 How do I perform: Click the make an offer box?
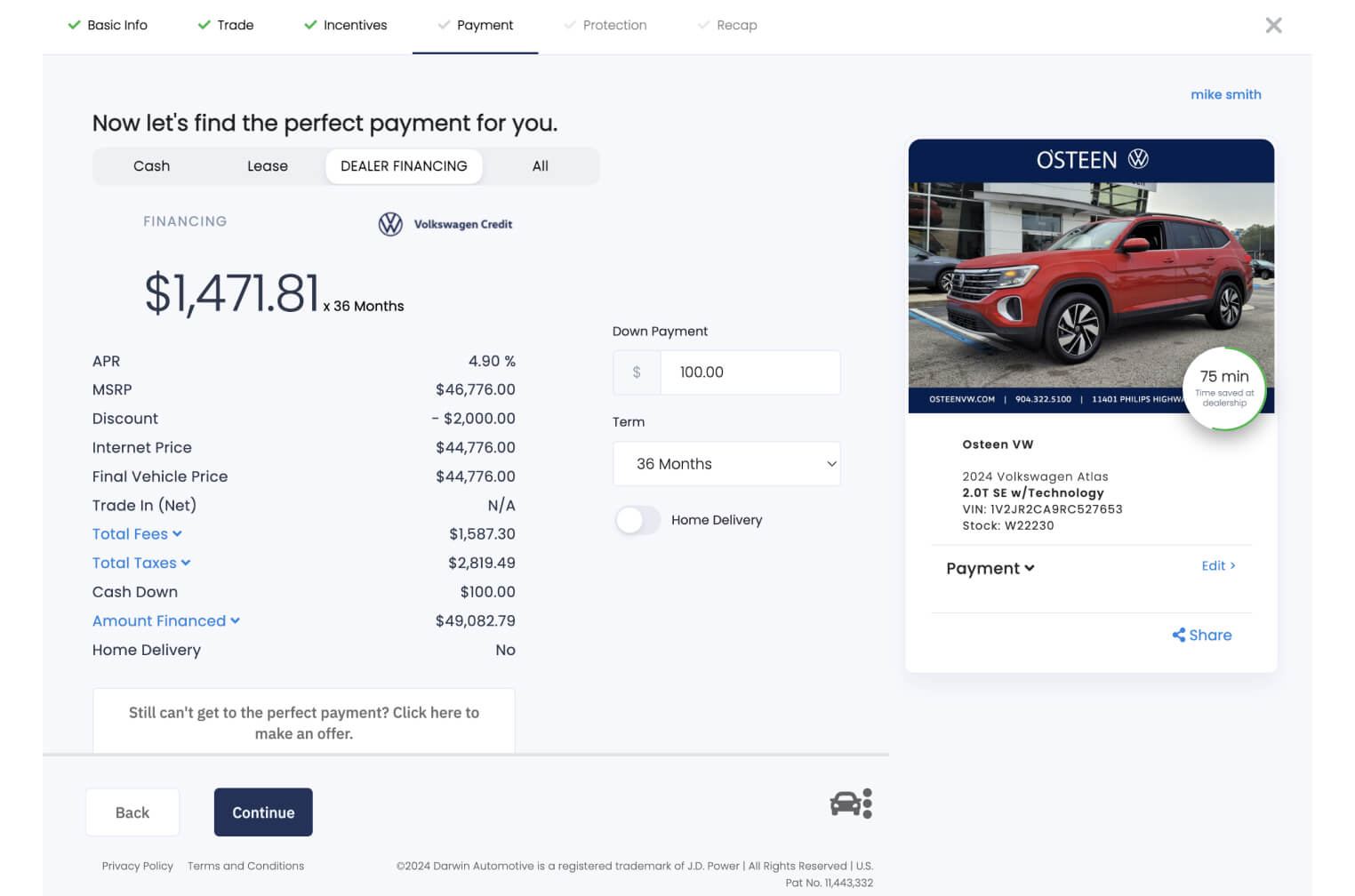click(304, 722)
